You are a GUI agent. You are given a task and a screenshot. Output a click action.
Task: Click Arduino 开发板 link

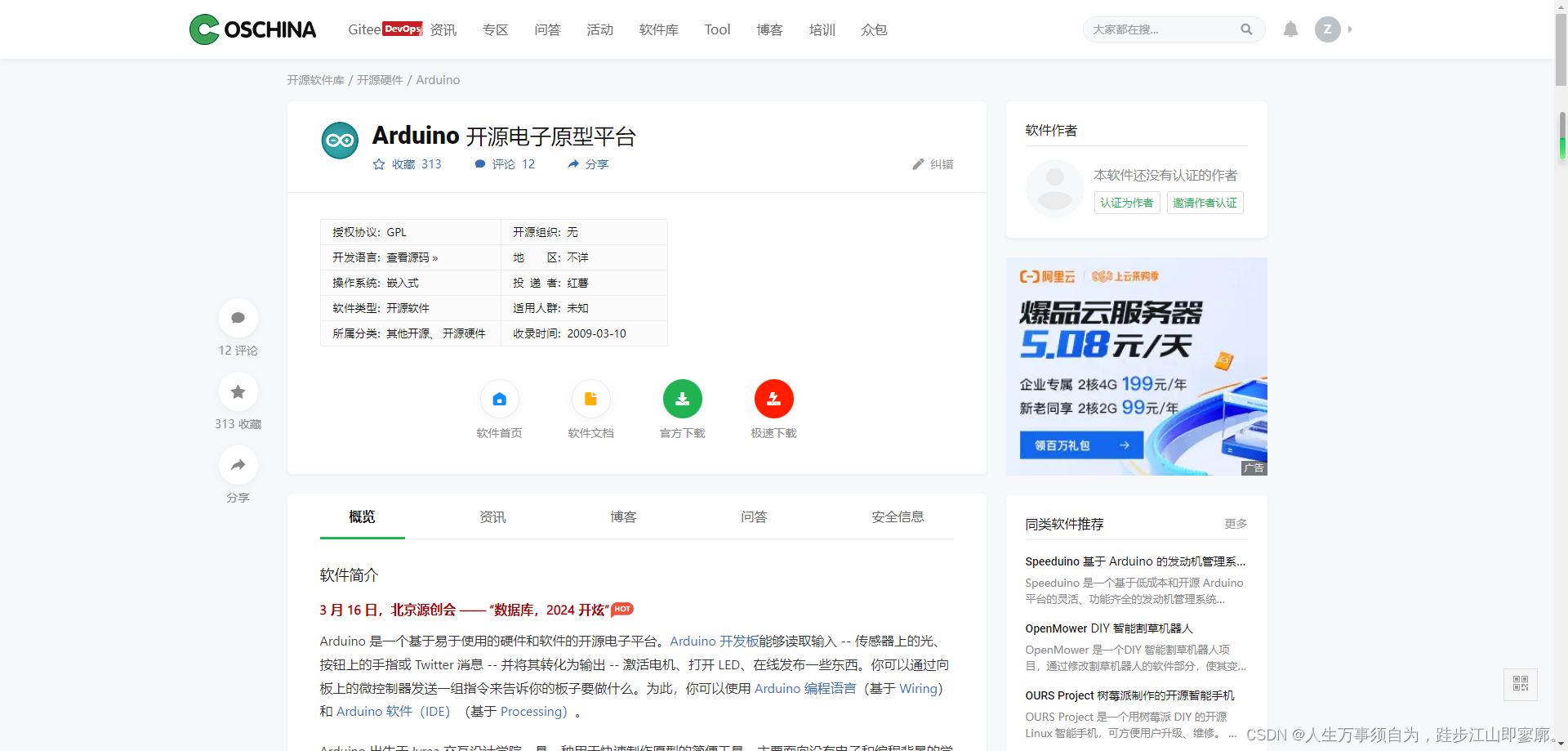point(715,641)
